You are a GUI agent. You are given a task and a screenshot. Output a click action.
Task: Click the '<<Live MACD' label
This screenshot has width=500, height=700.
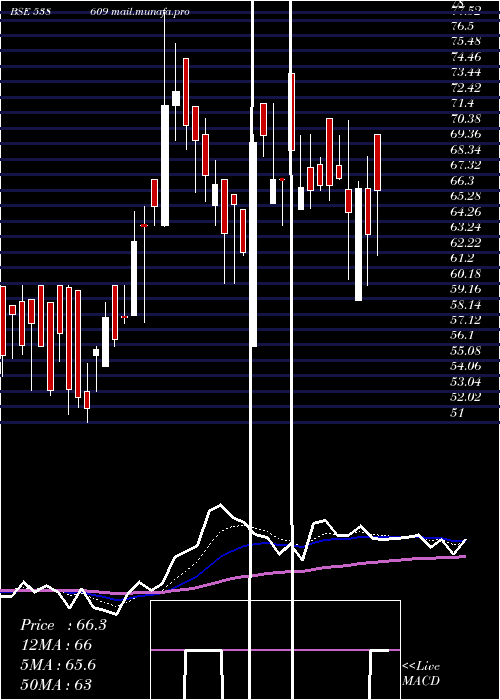pos(421,673)
